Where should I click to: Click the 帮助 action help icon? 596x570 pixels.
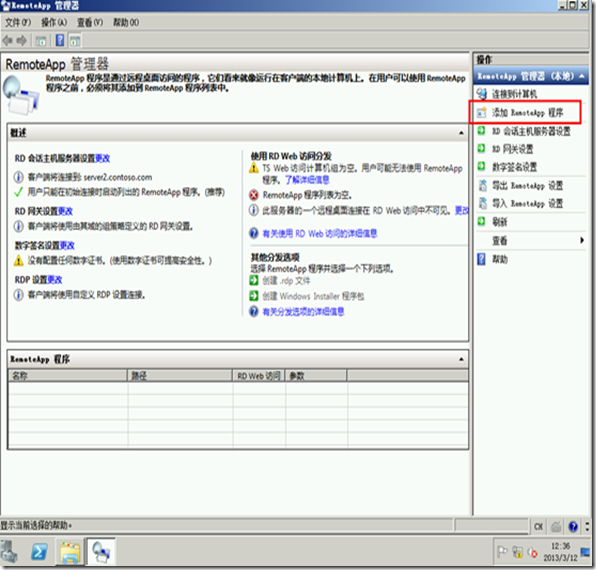coord(481,259)
